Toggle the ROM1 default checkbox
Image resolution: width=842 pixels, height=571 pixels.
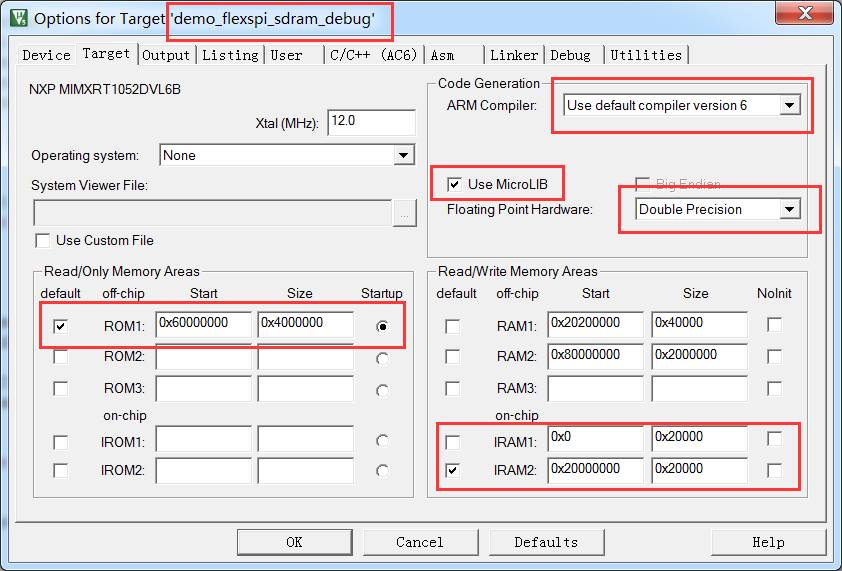(x=61, y=326)
